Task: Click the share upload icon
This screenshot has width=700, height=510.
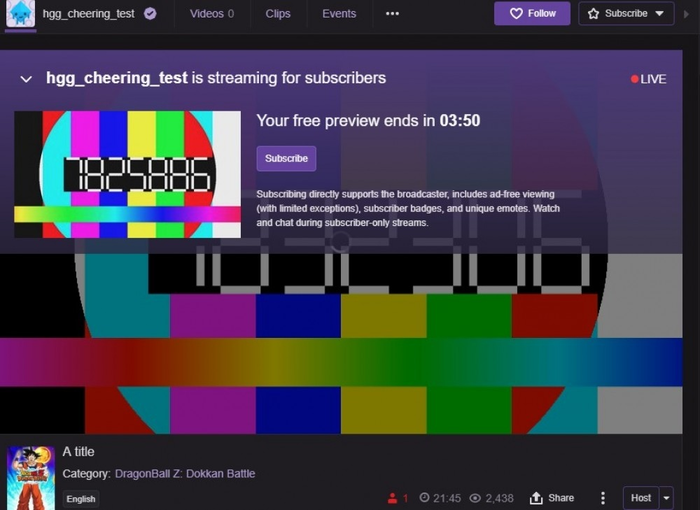Action: [536, 498]
